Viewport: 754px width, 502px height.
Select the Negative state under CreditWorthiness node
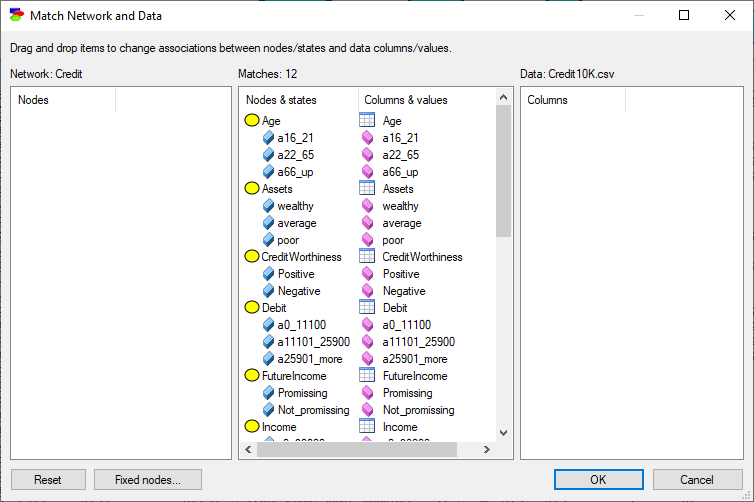click(299, 291)
